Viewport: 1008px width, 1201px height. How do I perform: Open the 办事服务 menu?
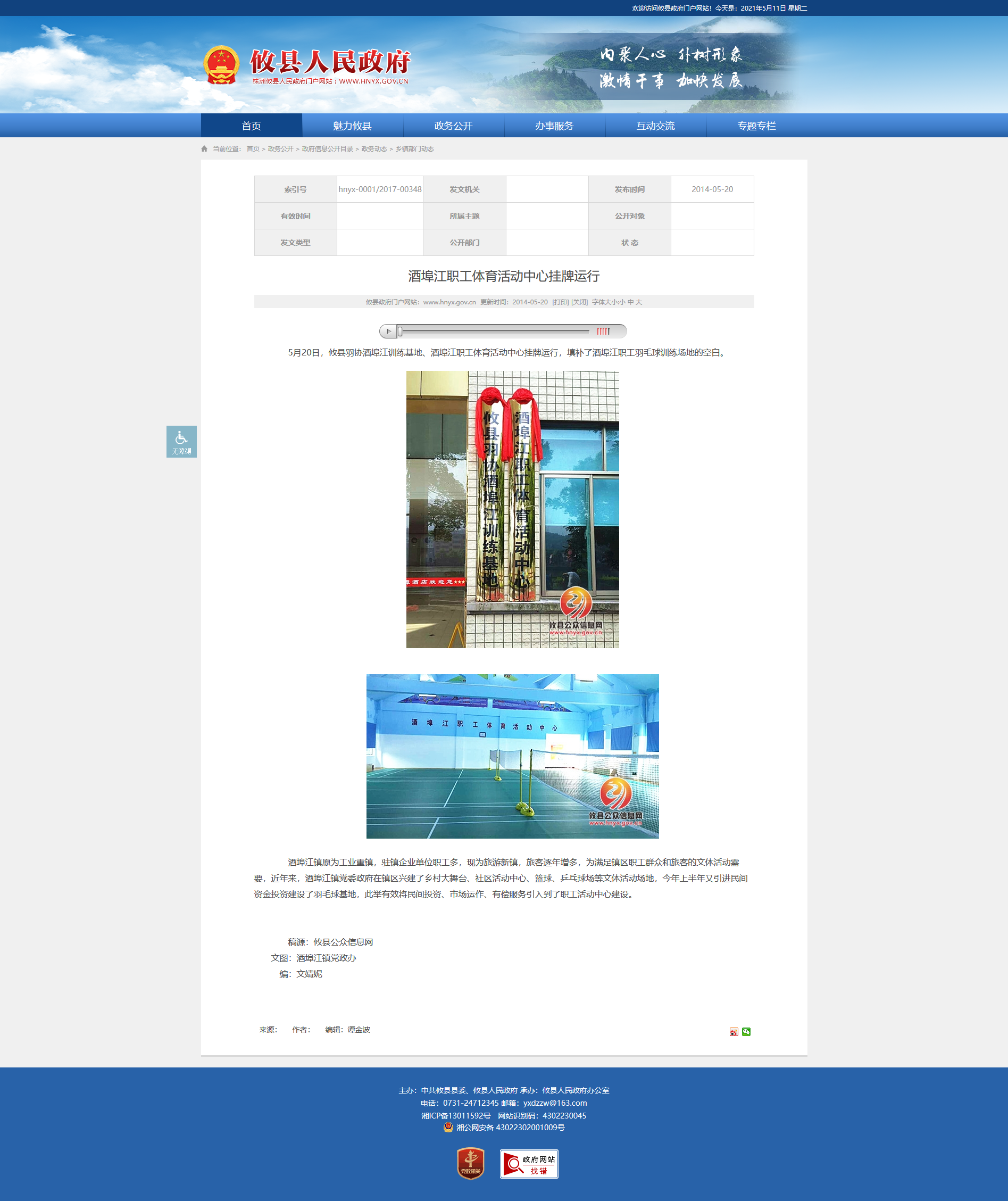coord(554,126)
